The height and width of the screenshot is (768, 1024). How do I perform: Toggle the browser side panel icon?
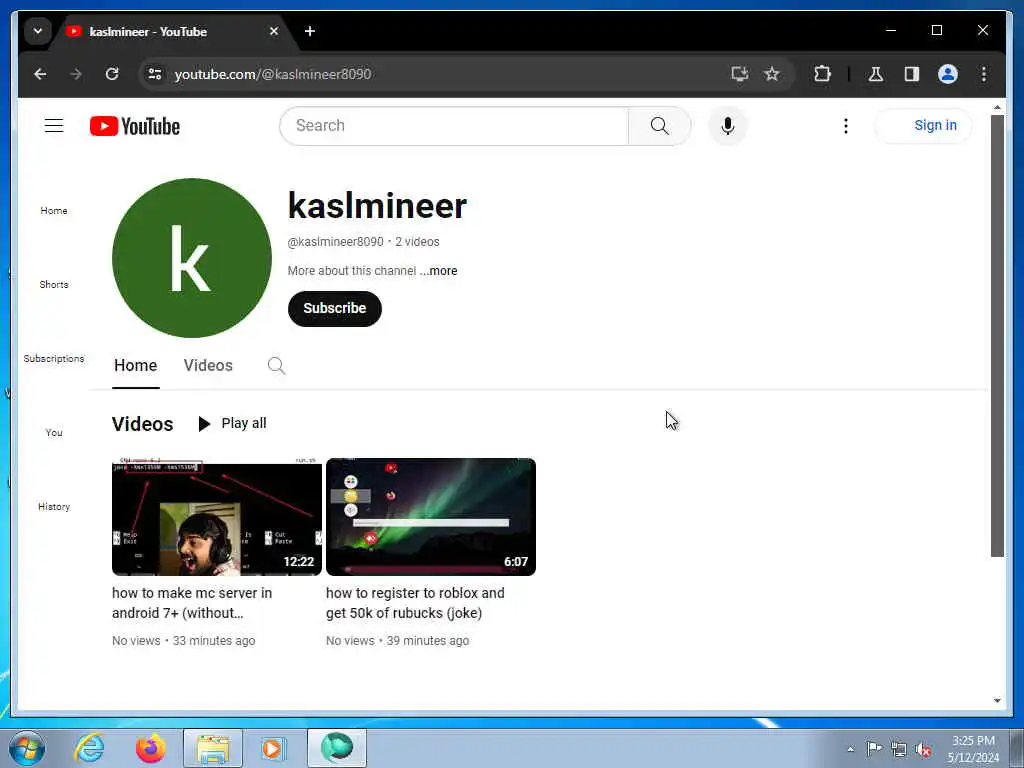click(x=912, y=74)
